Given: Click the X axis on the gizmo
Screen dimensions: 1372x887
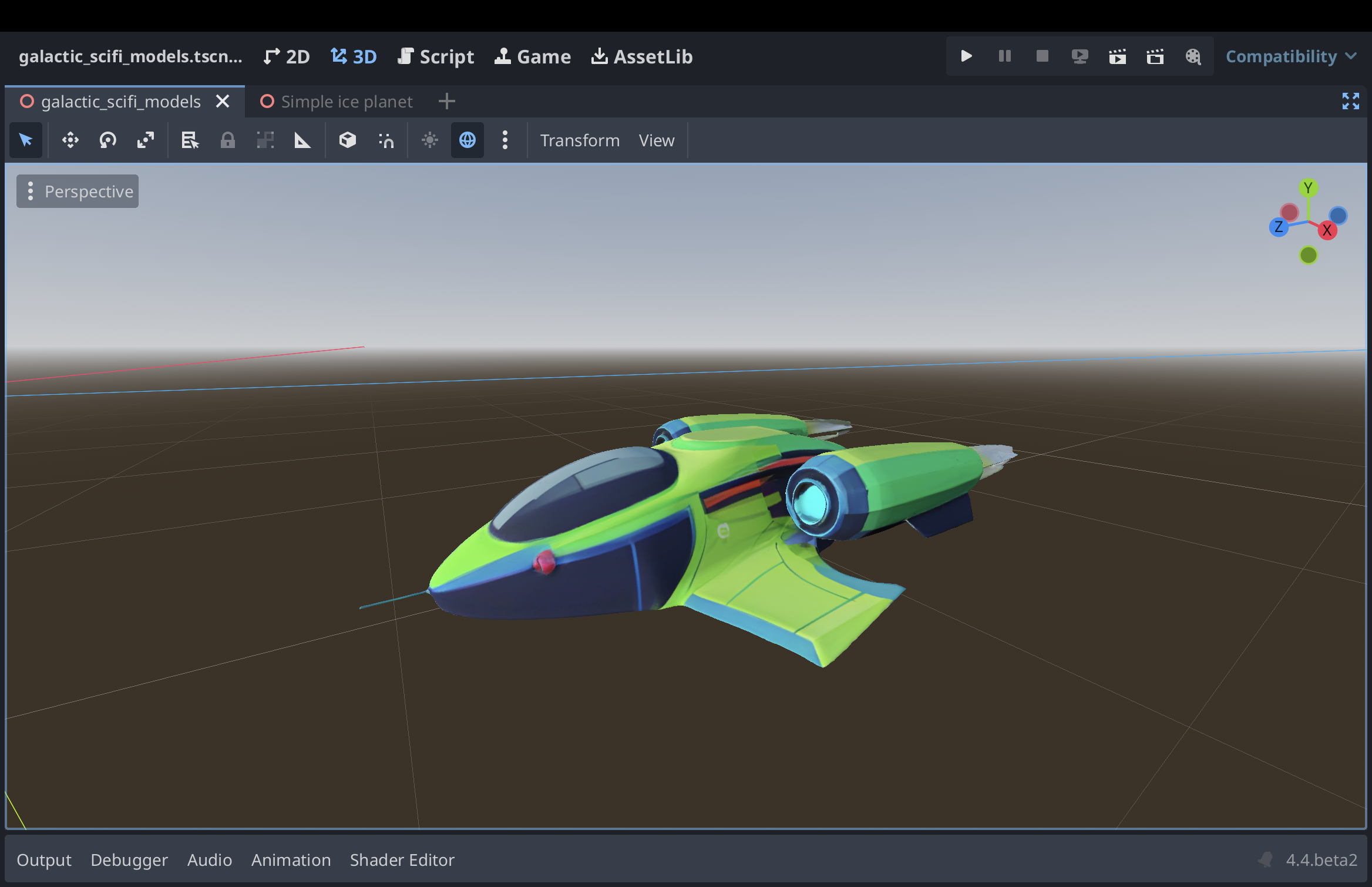Looking at the screenshot, I should (x=1327, y=230).
